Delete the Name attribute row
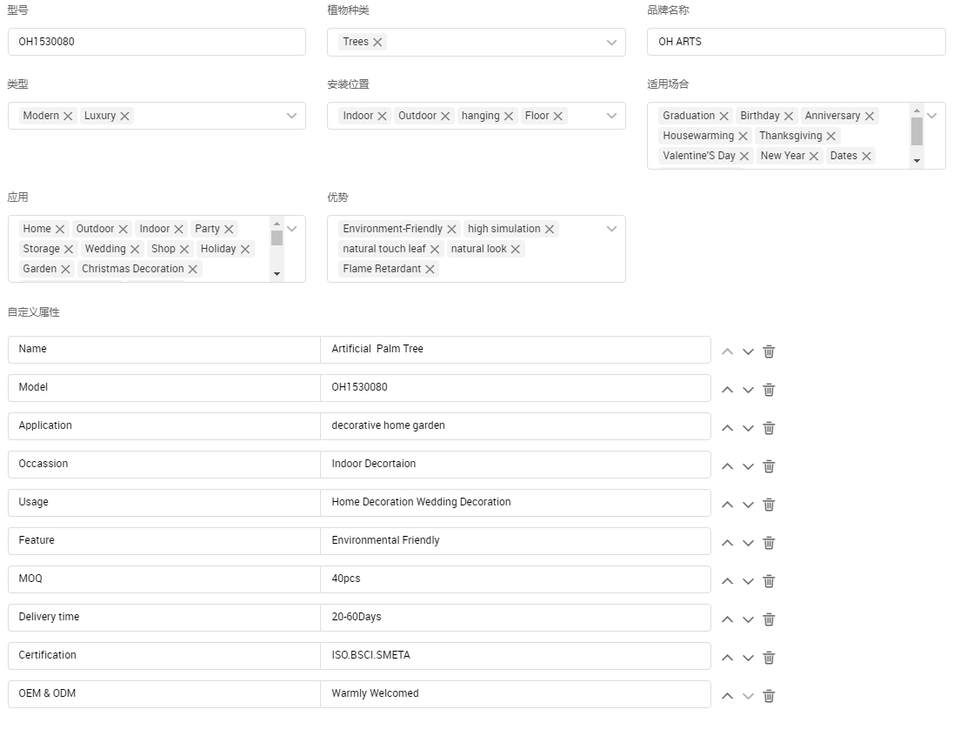Image resolution: width=960 pixels, height=736 pixels. (769, 351)
